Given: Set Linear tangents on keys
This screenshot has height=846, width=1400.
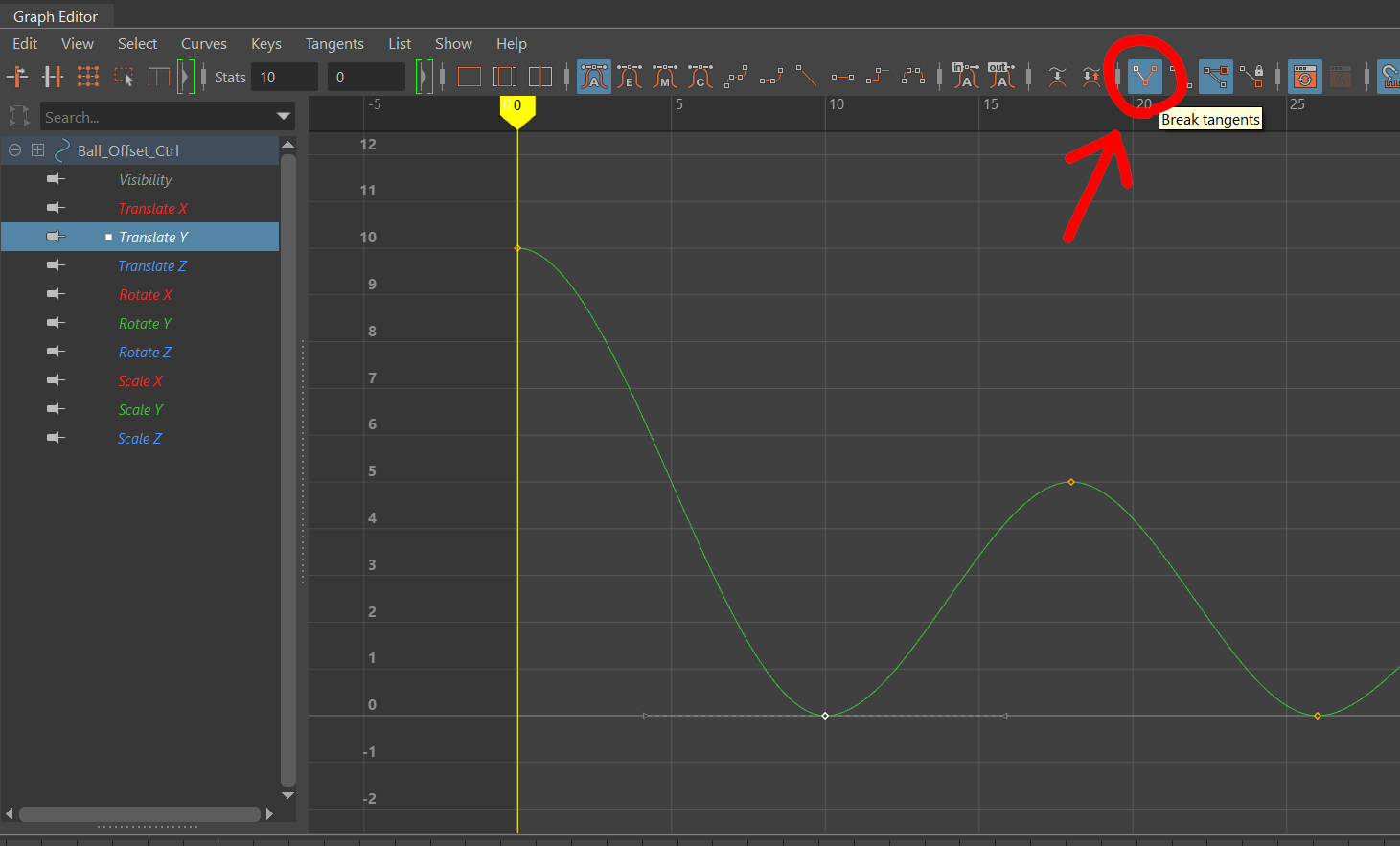Looking at the screenshot, I should coord(807,77).
